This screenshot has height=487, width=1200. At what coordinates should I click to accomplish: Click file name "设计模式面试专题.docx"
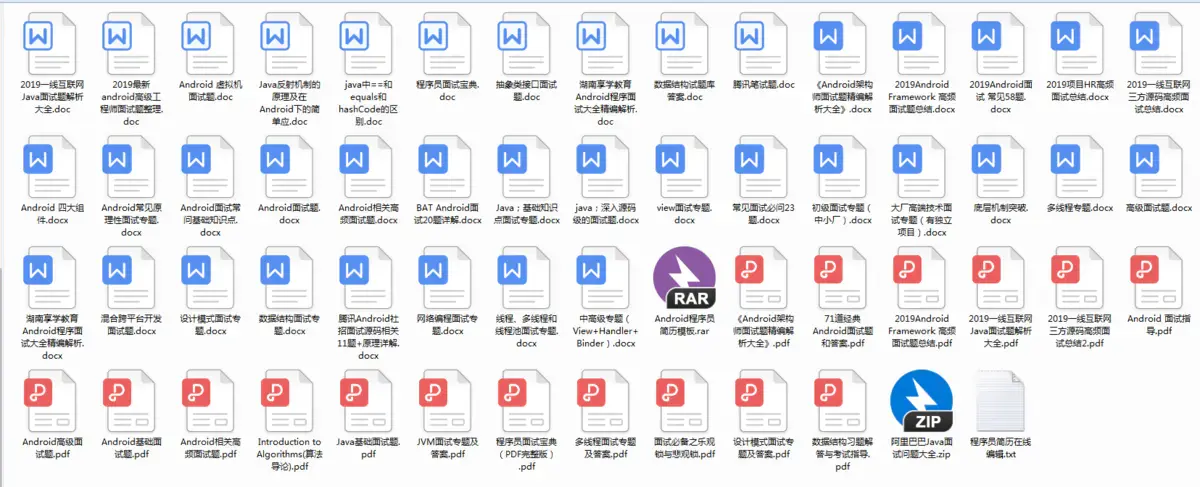point(210,325)
